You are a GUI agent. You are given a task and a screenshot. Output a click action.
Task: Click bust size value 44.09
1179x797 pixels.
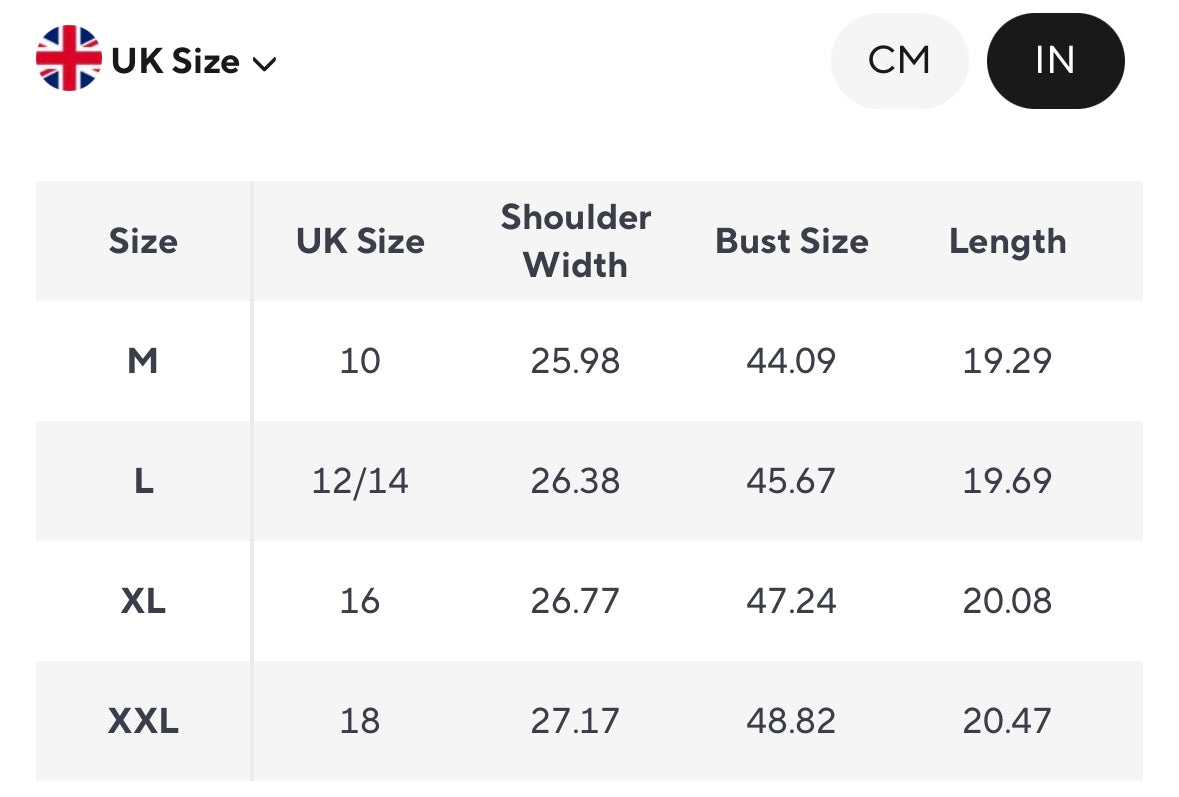pyautogui.click(x=791, y=360)
